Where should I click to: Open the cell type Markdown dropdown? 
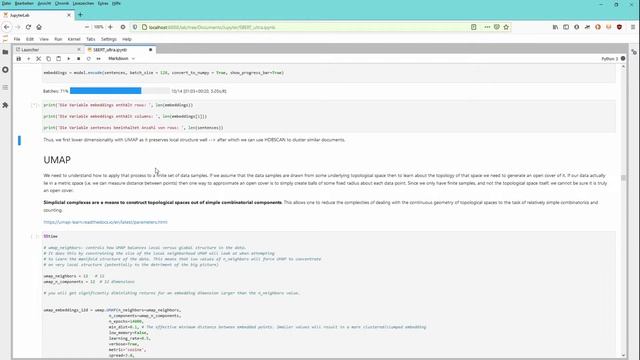[121, 59]
